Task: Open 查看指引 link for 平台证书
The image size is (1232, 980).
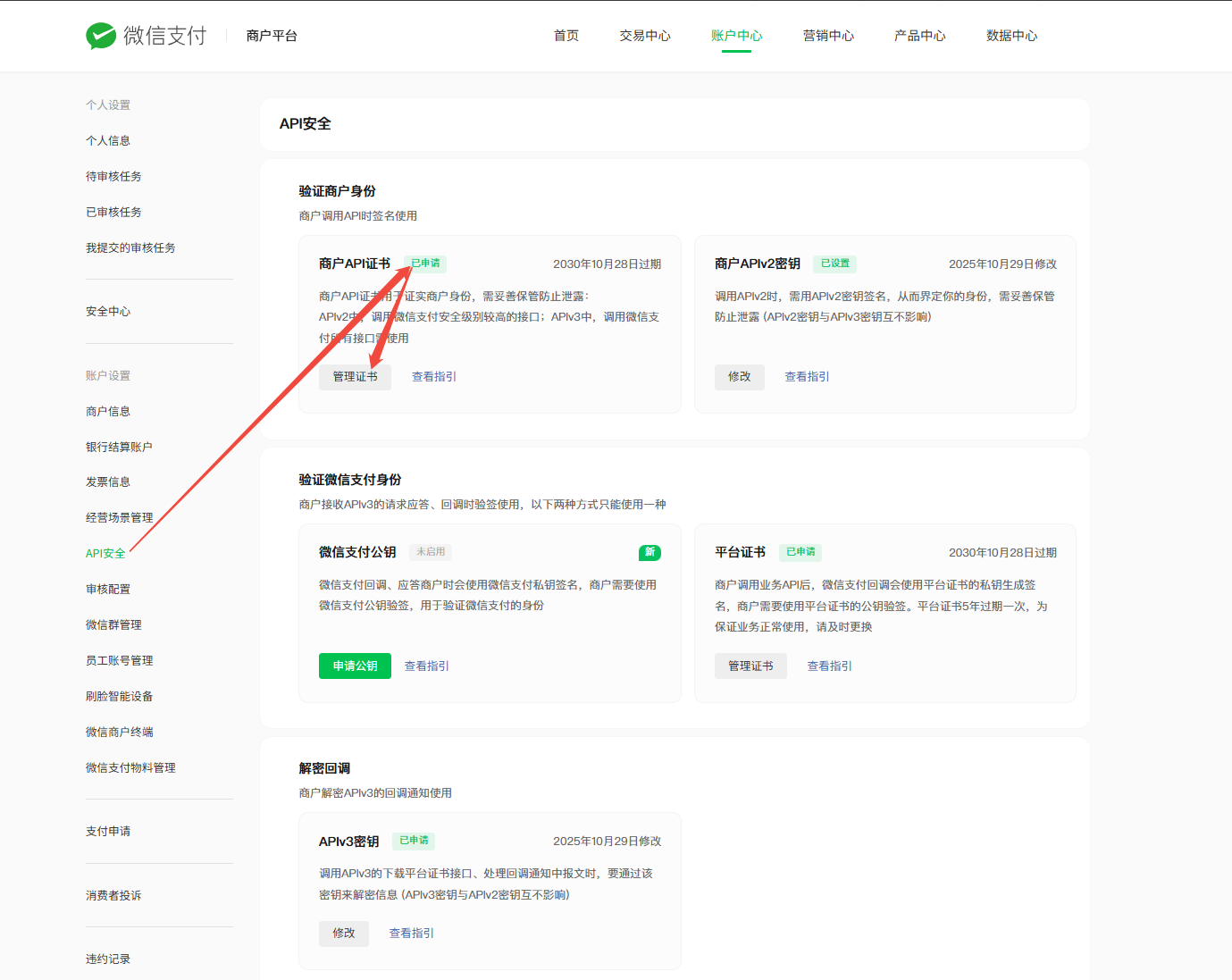Action: click(829, 666)
